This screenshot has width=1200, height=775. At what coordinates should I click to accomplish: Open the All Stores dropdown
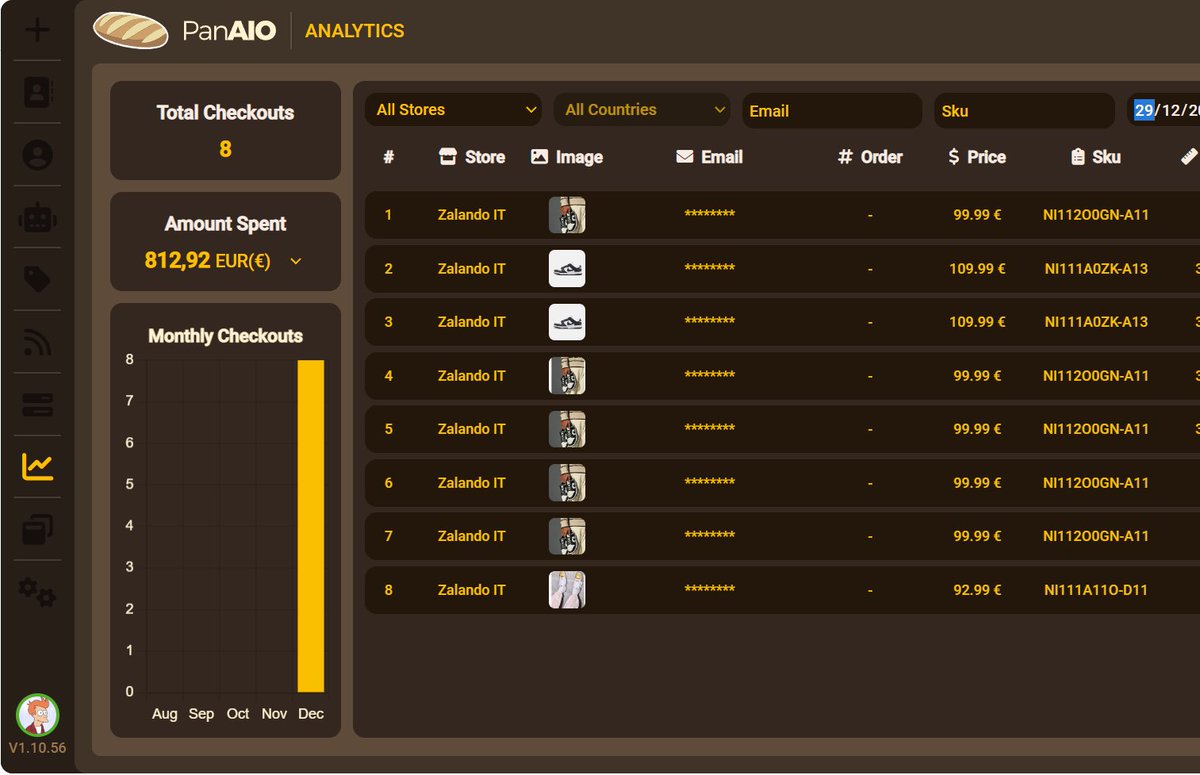[x=453, y=110]
